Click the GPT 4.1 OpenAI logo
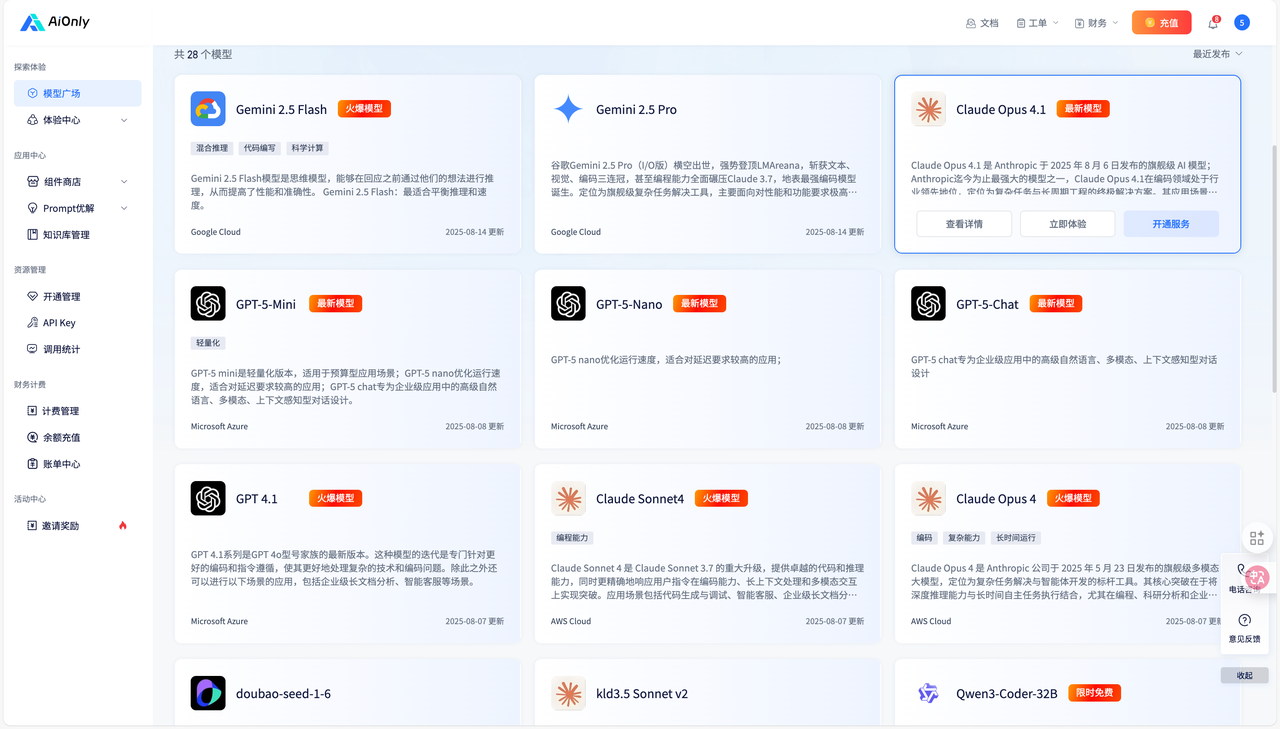The width and height of the screenshot is (1280, 729). coord(208,498)
